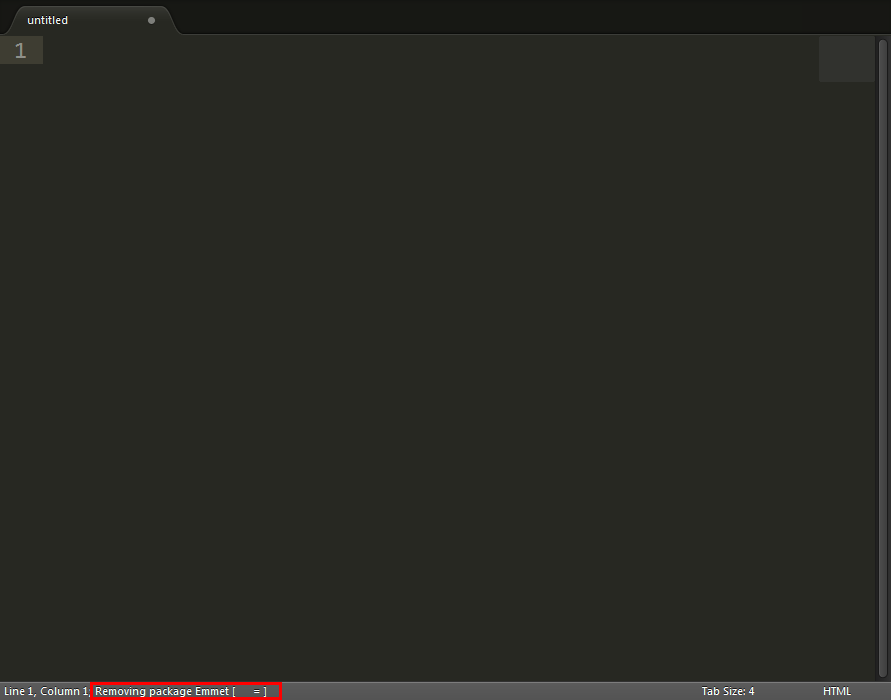The image size is (891, 700).
Task: Click the vertical scrollbar thumb
Action: (x=882, y=358)
